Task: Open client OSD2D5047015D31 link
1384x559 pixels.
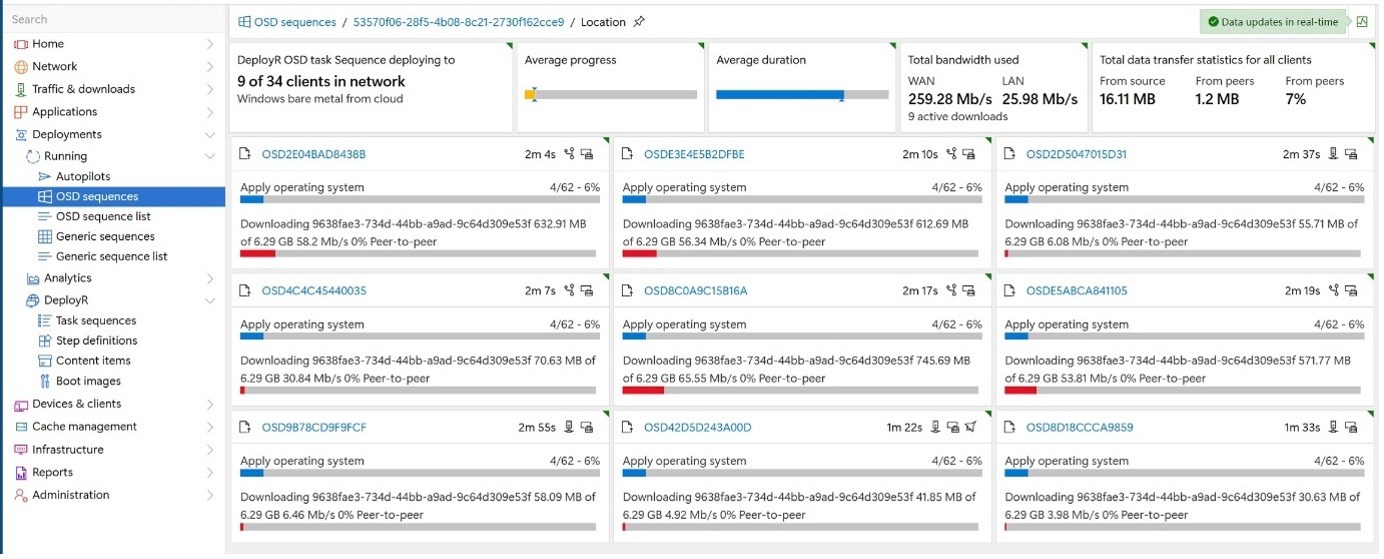Action: pyautogui.click(x=1076, y=155)
